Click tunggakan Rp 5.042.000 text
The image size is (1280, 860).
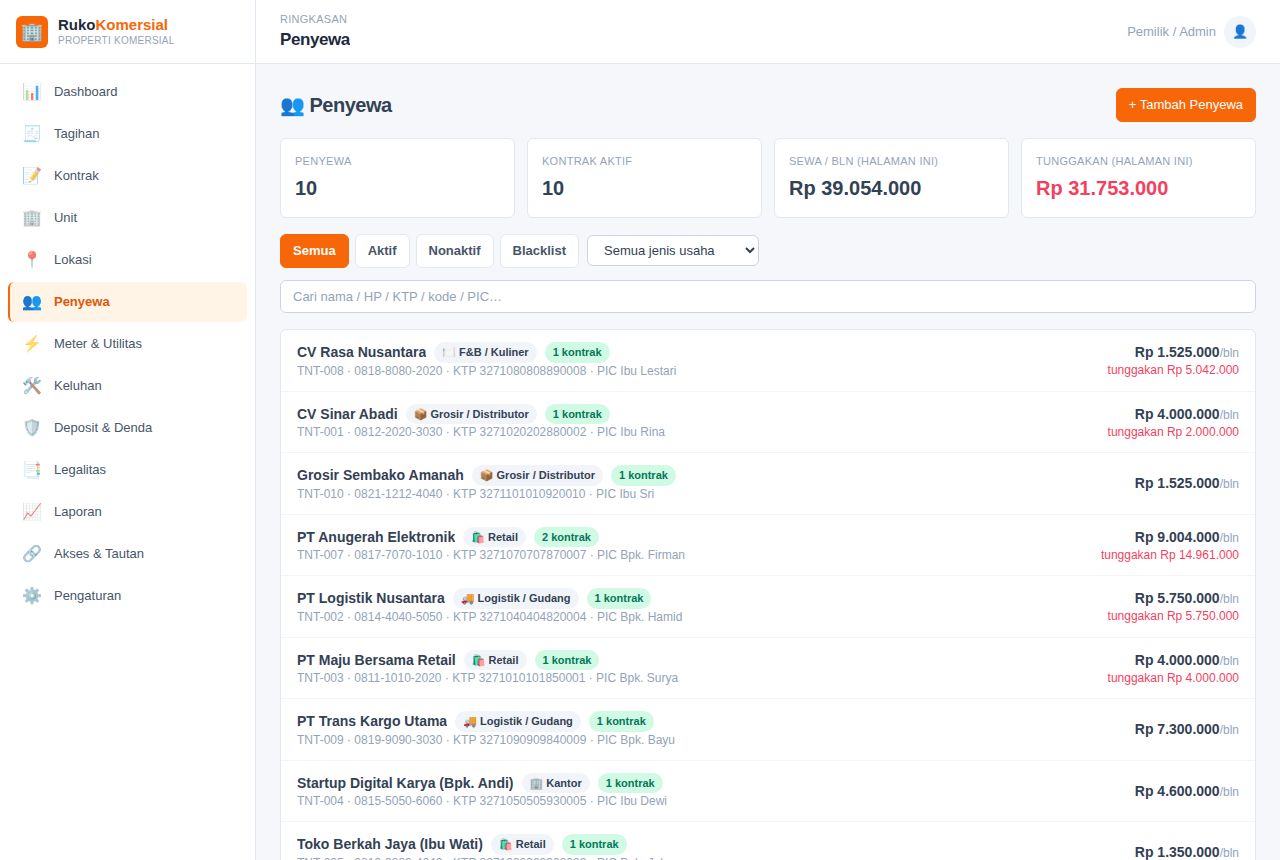tap(1173, 370)
